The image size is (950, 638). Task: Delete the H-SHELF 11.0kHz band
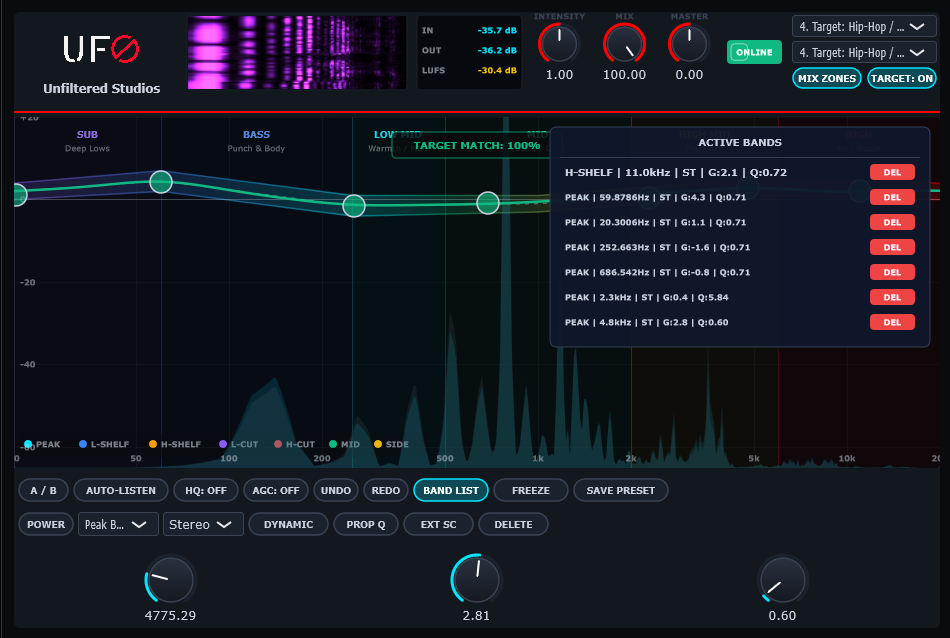click(892, 172)
